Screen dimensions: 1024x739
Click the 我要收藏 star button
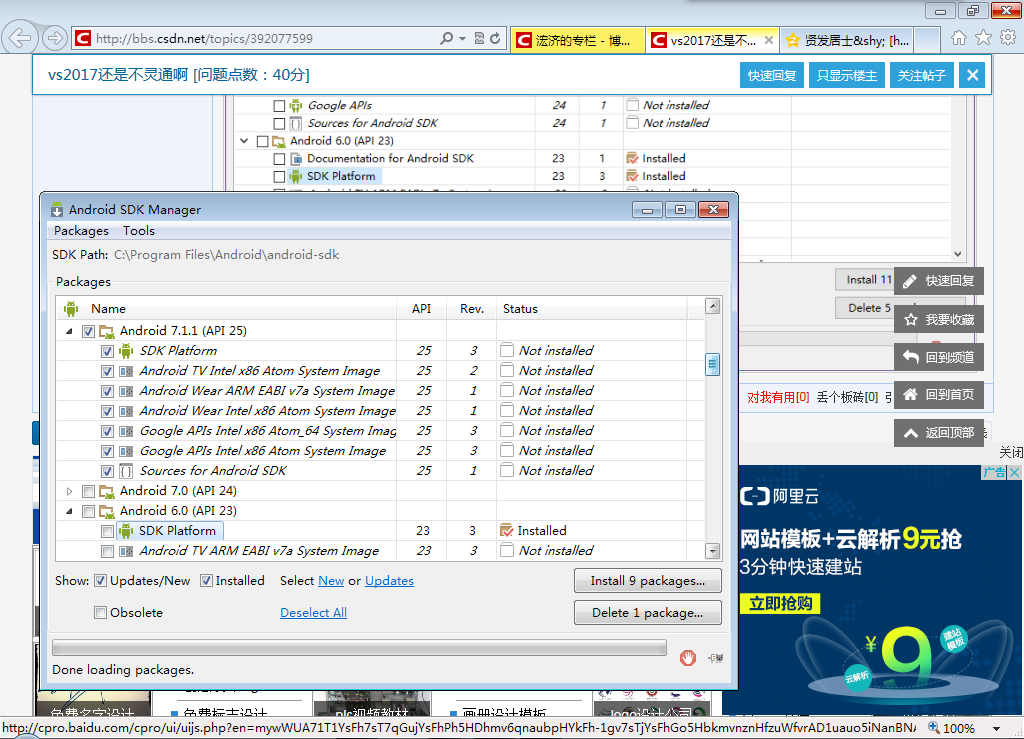[938, 319]
